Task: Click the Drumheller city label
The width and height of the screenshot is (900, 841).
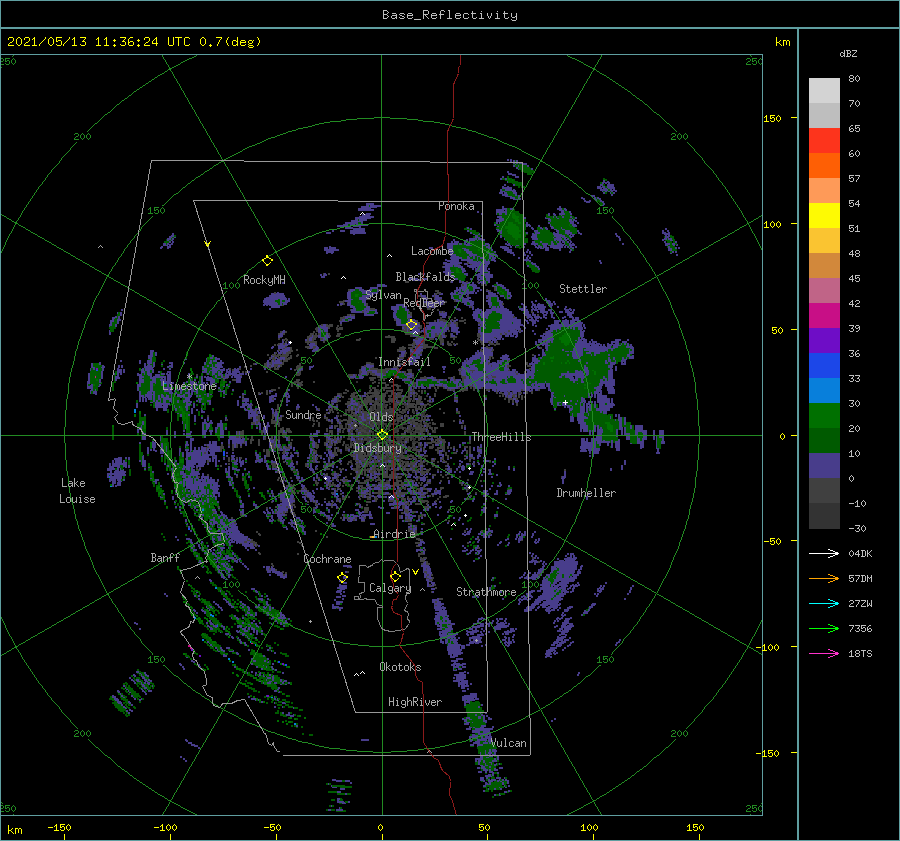Action: click(586, 493)
